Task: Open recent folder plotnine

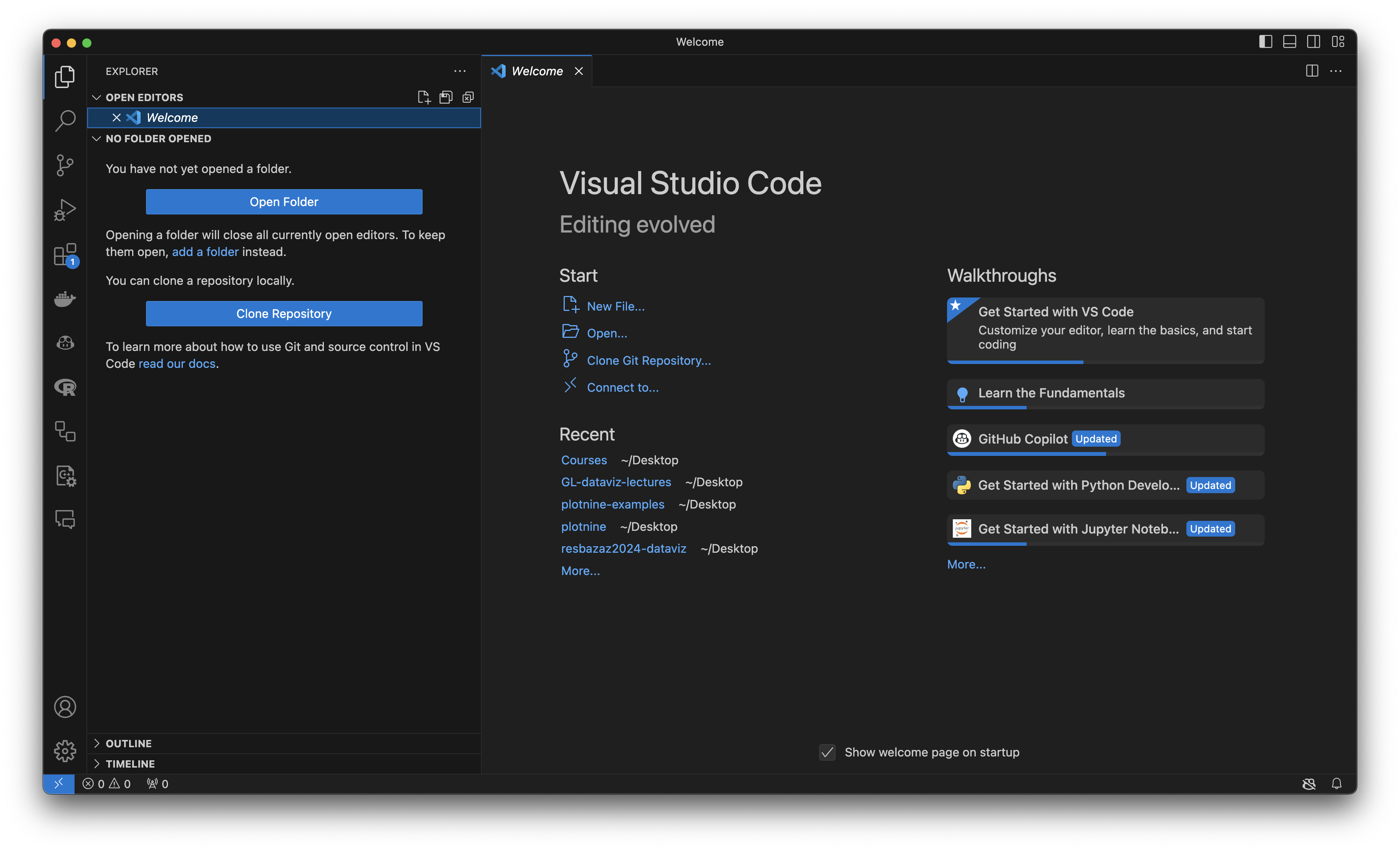Action: (584, 527)
